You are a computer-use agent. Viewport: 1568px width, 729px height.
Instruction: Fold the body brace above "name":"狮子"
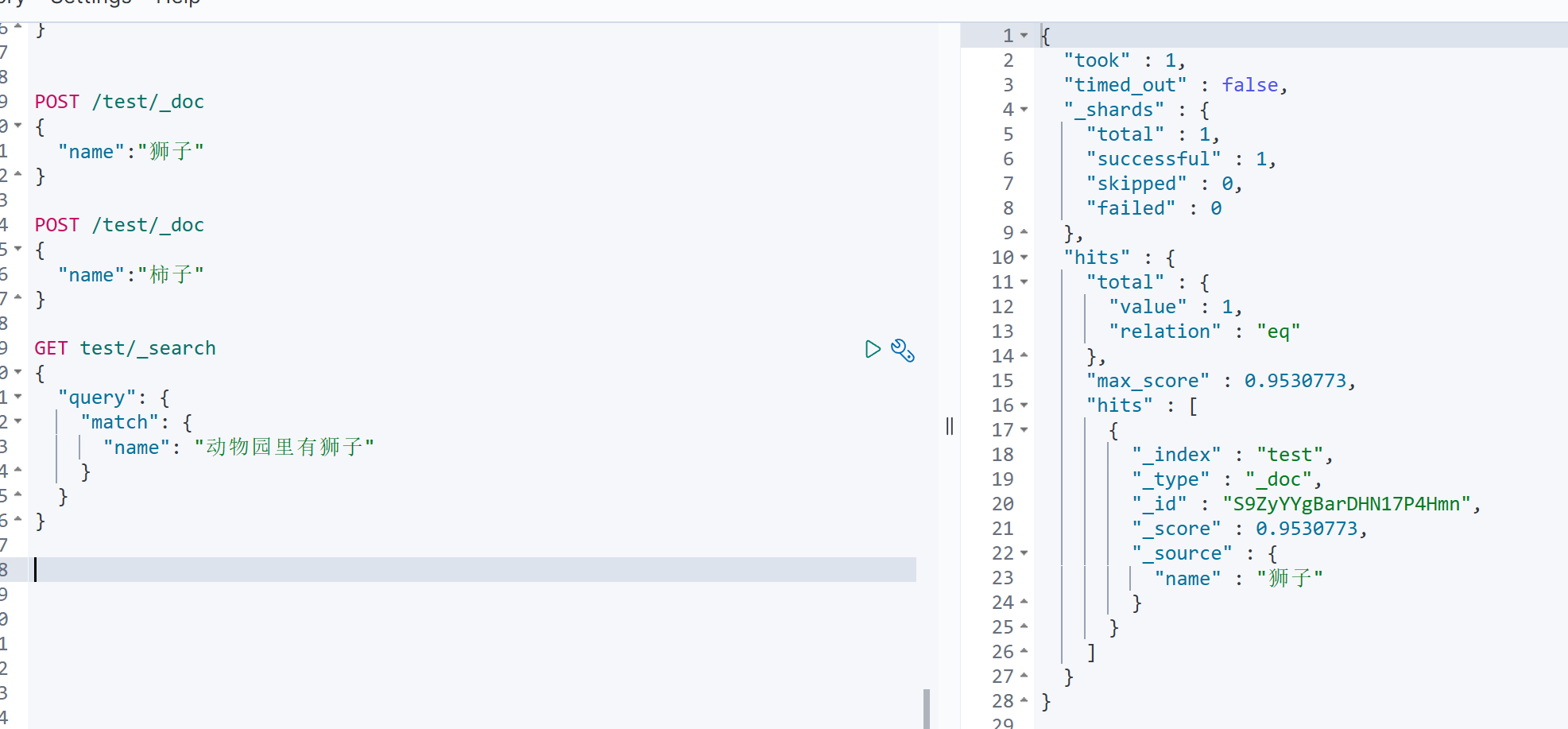[17, 126]
